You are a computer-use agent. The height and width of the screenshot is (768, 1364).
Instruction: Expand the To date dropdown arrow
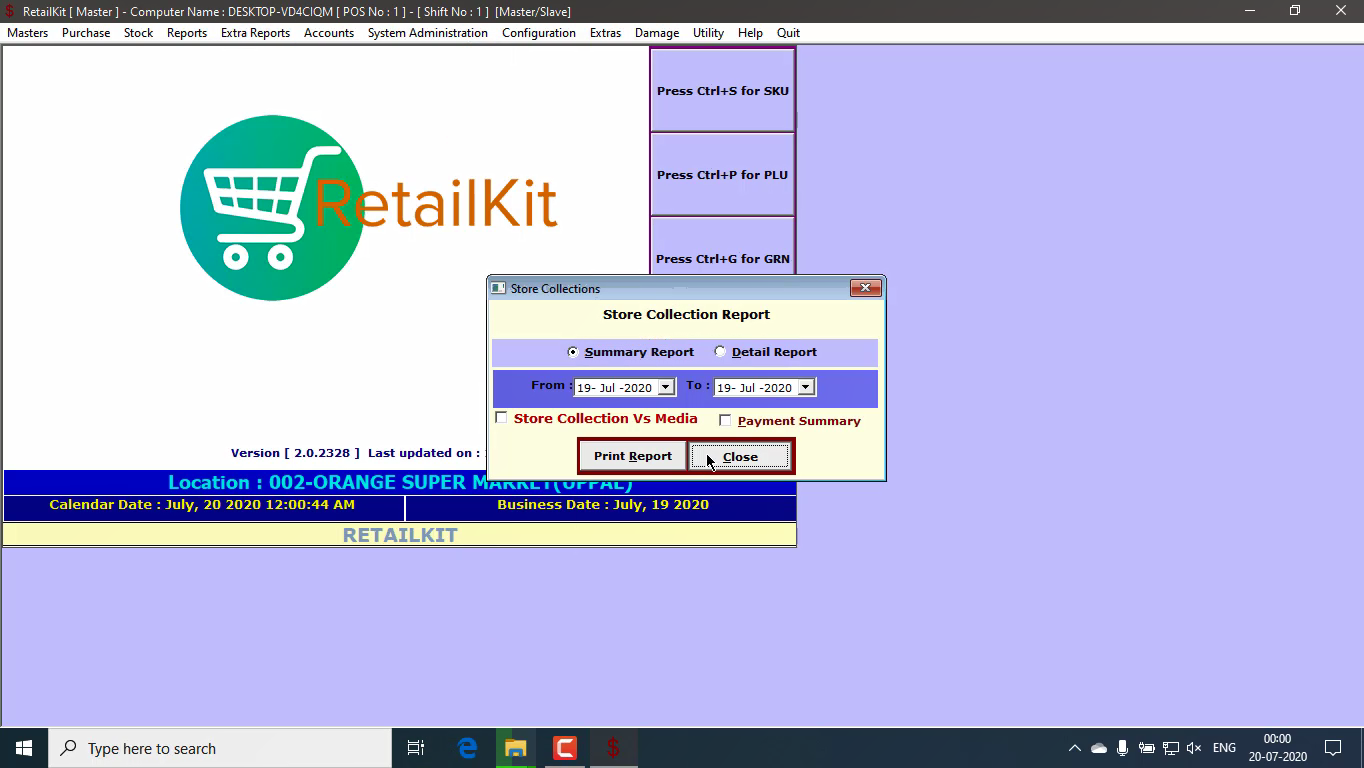click(x=806, y=387)
